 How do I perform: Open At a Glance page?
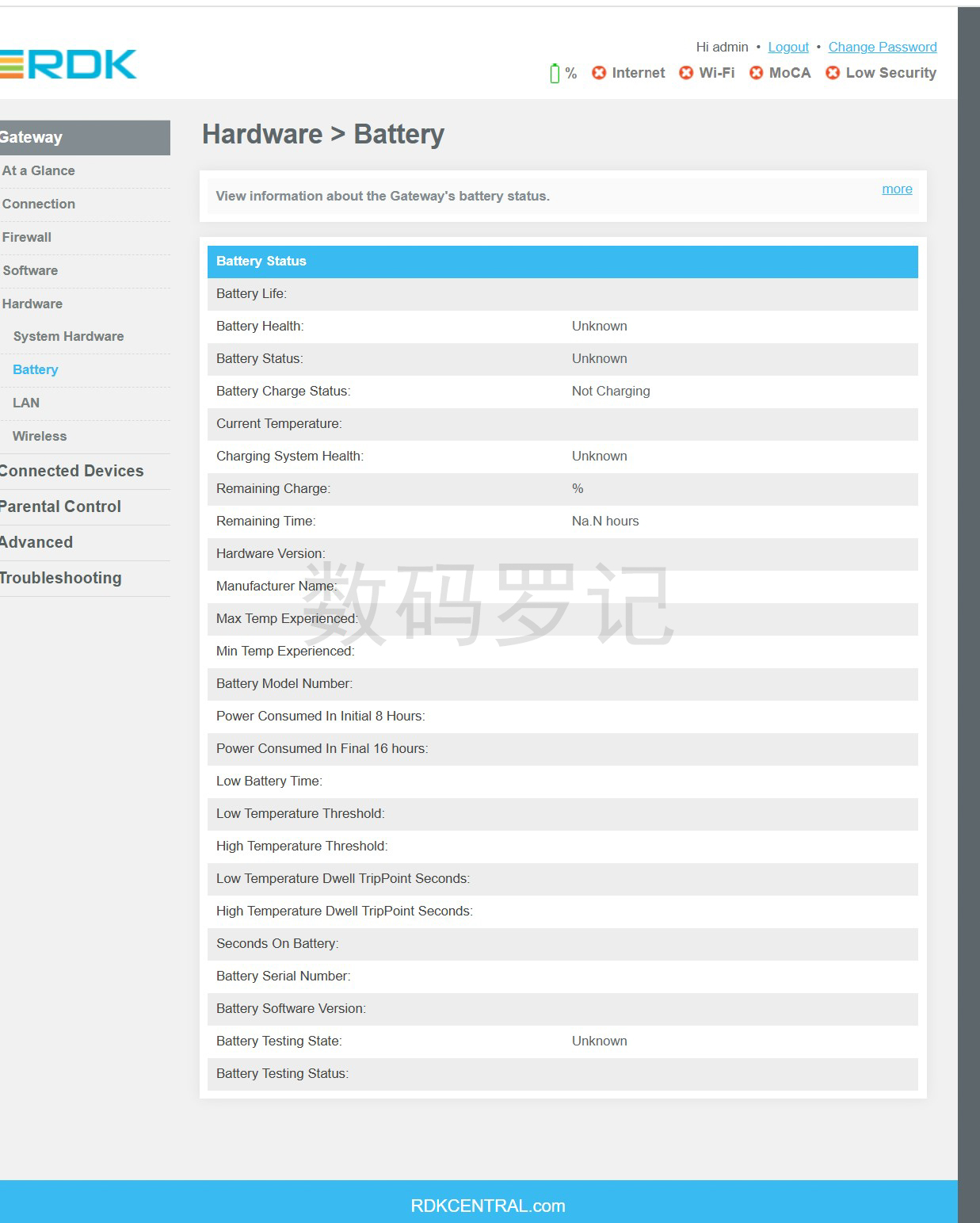point(39,170)
